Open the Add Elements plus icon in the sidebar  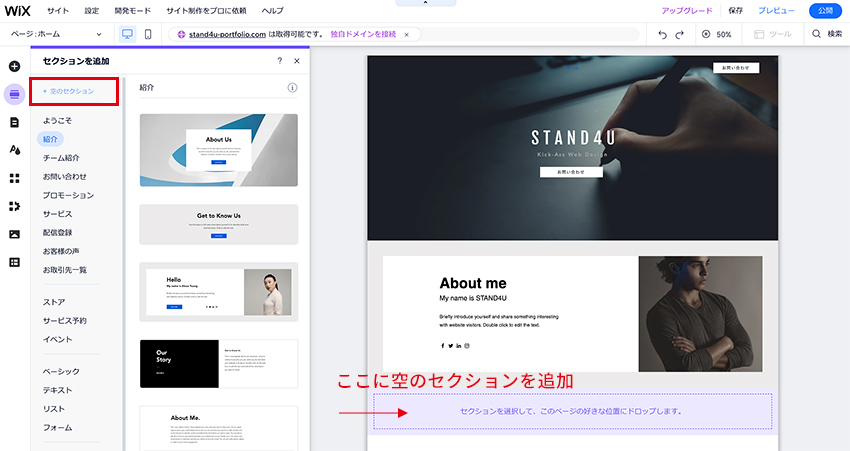pos(15,66)
